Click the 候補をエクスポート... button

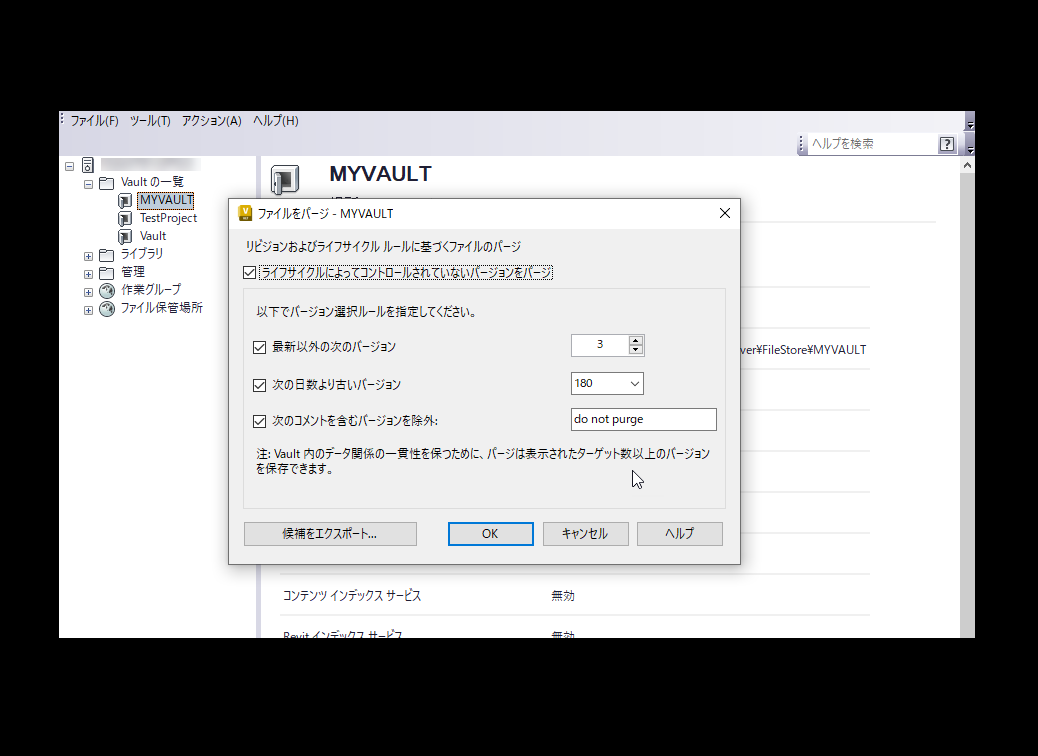(x=330, y=534)
